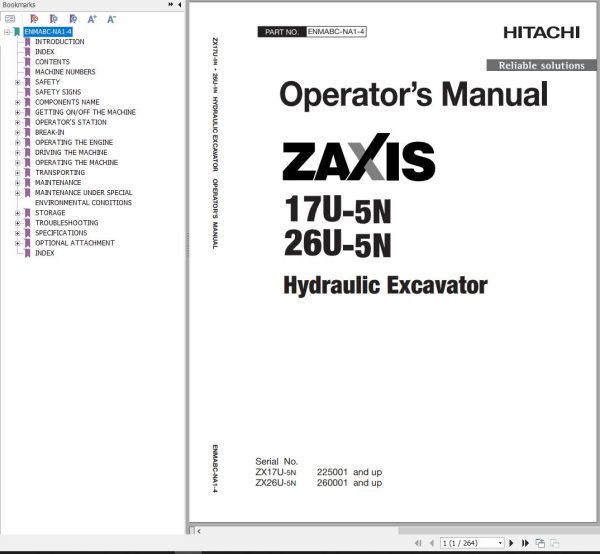Click the Bookmarks panel title
The height and width of the screenshot is (554, 600).
click(x=19, y=5)
